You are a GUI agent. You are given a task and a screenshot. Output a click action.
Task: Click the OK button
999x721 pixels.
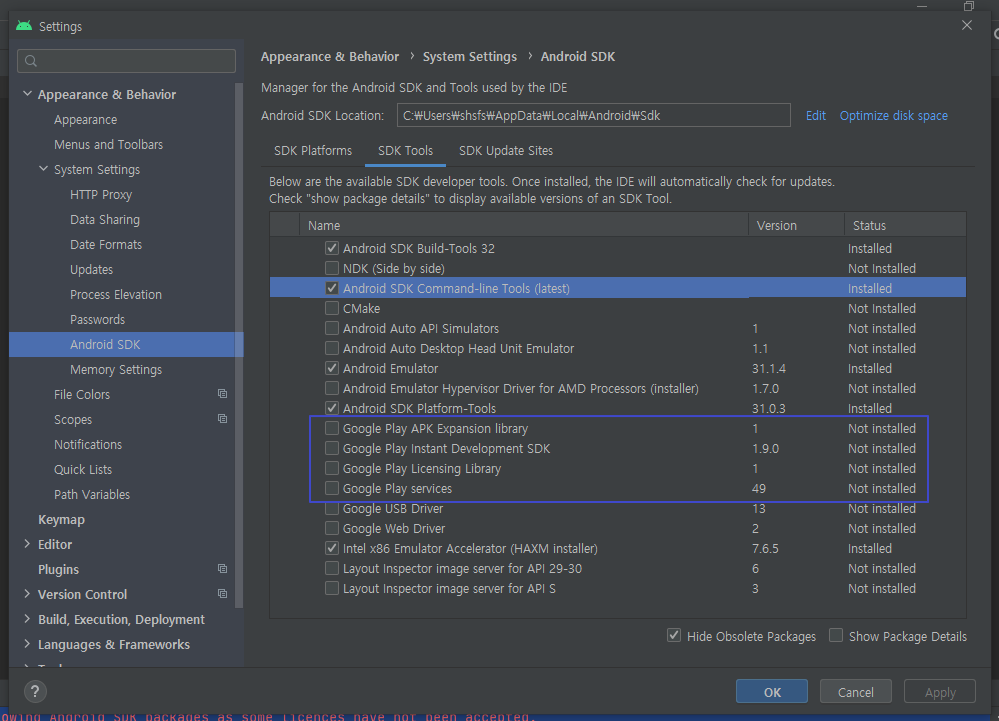(772, 692)
